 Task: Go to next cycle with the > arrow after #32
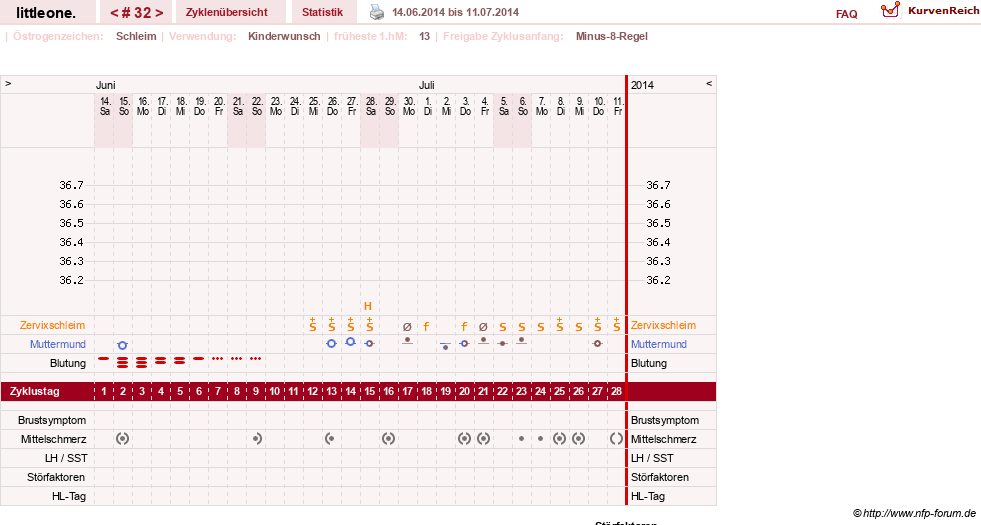[159, 13]
